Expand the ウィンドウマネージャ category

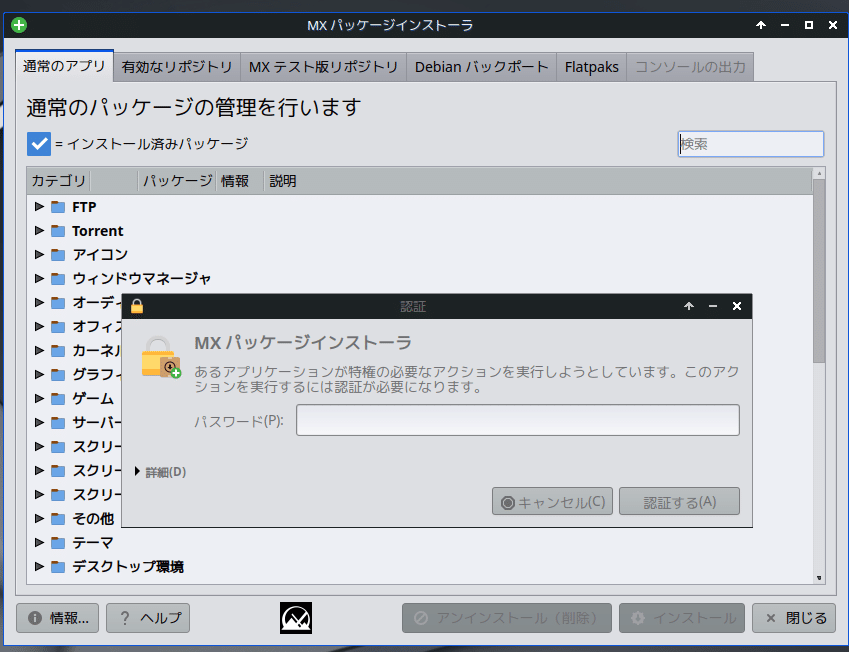[39, 278]
